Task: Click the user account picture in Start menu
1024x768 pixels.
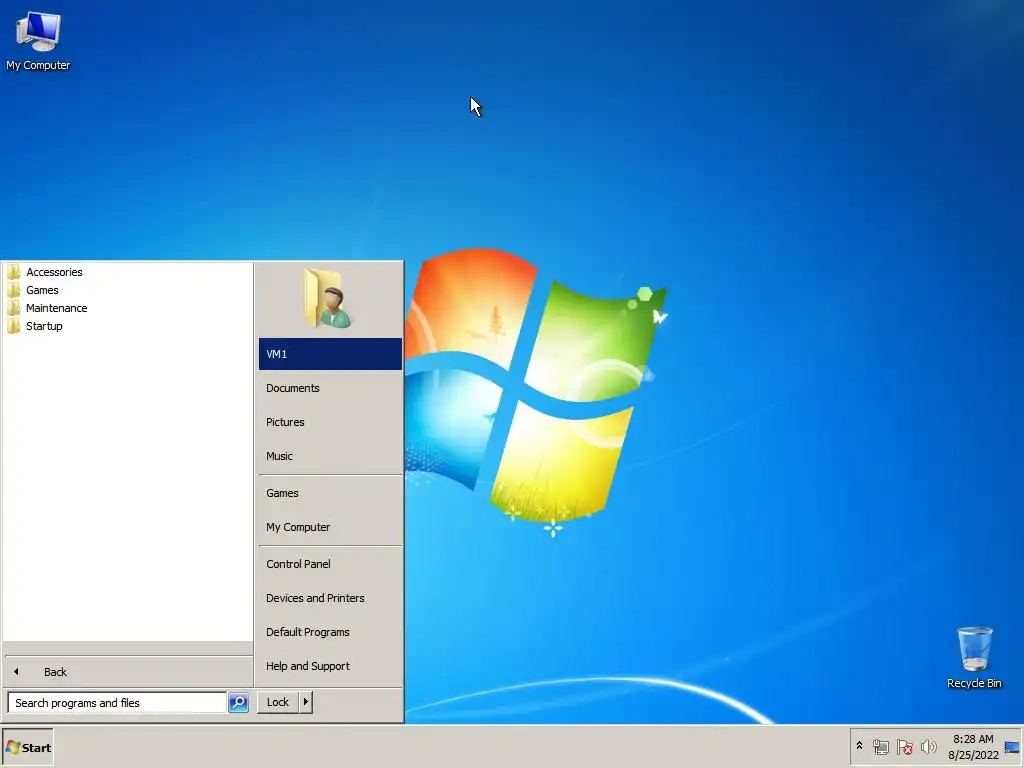Action: pyautogui.click(x=328, y=298)
